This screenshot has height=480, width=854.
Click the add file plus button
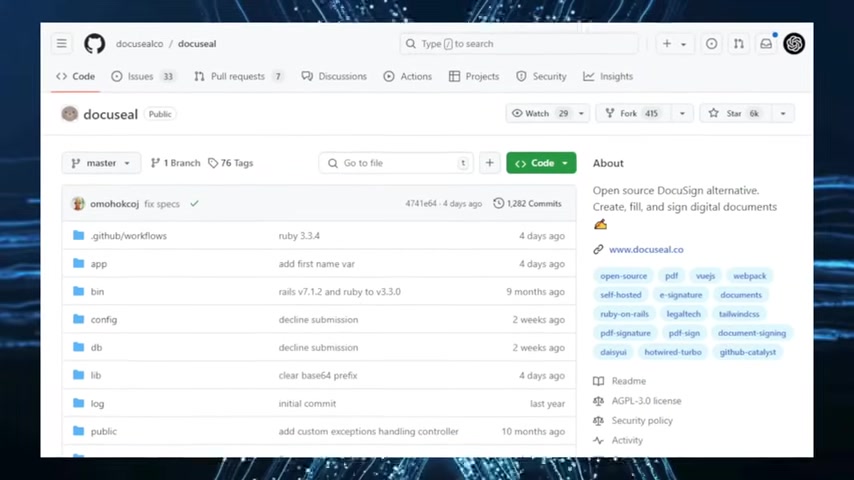(490, 163)
